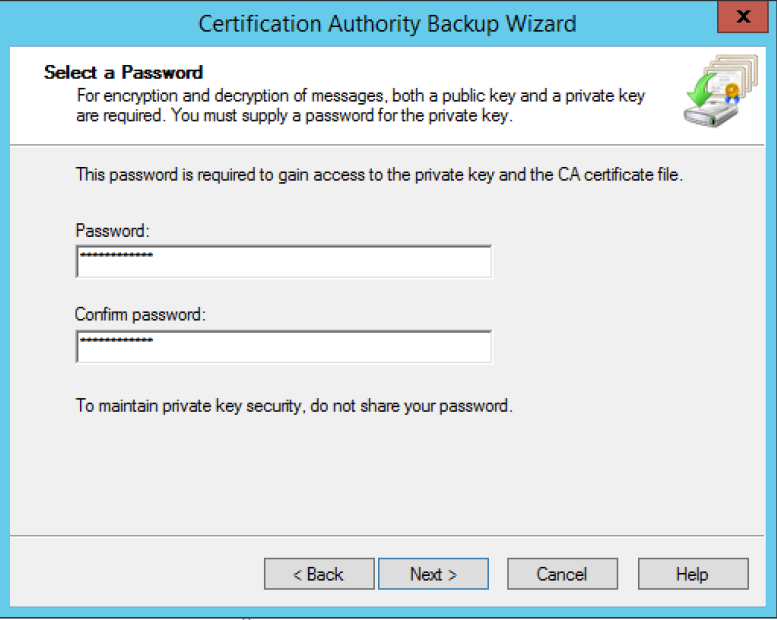Click the public and private key description
The image size is (777, 620).
click(360, 105)
